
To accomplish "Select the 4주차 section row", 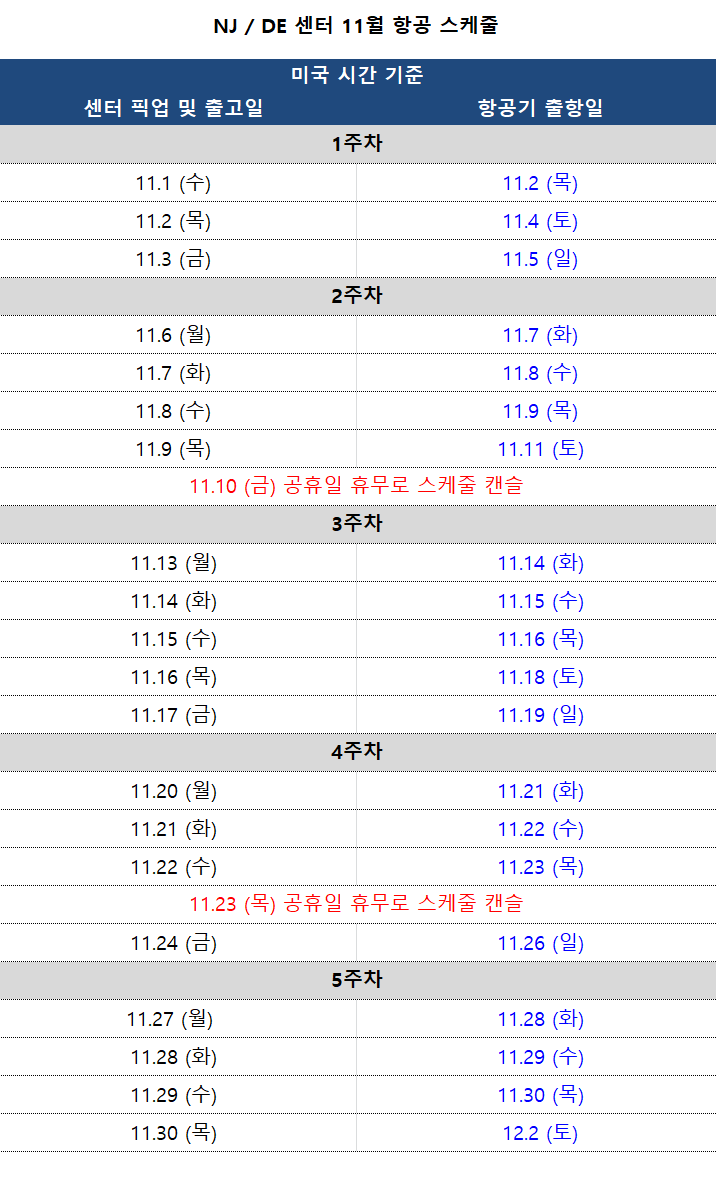I will pos(358,752).
